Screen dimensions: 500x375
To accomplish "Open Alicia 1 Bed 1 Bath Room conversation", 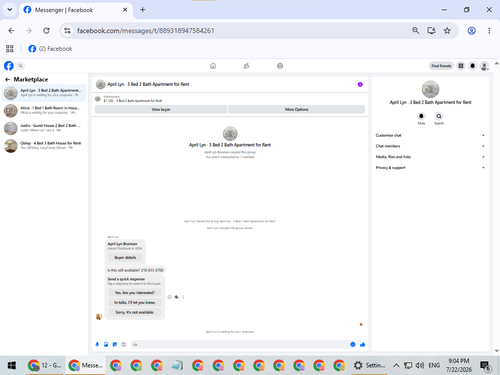I will [44, 110].
